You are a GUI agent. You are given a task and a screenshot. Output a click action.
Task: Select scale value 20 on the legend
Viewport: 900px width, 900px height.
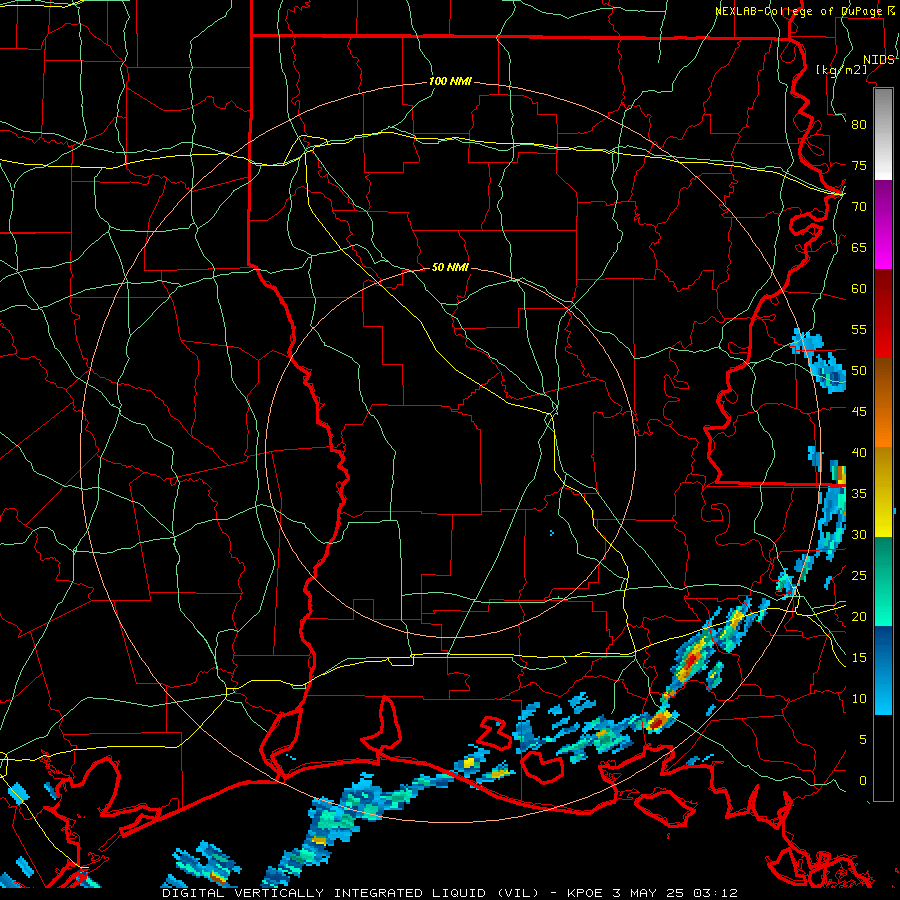click(x=859, y=617)
